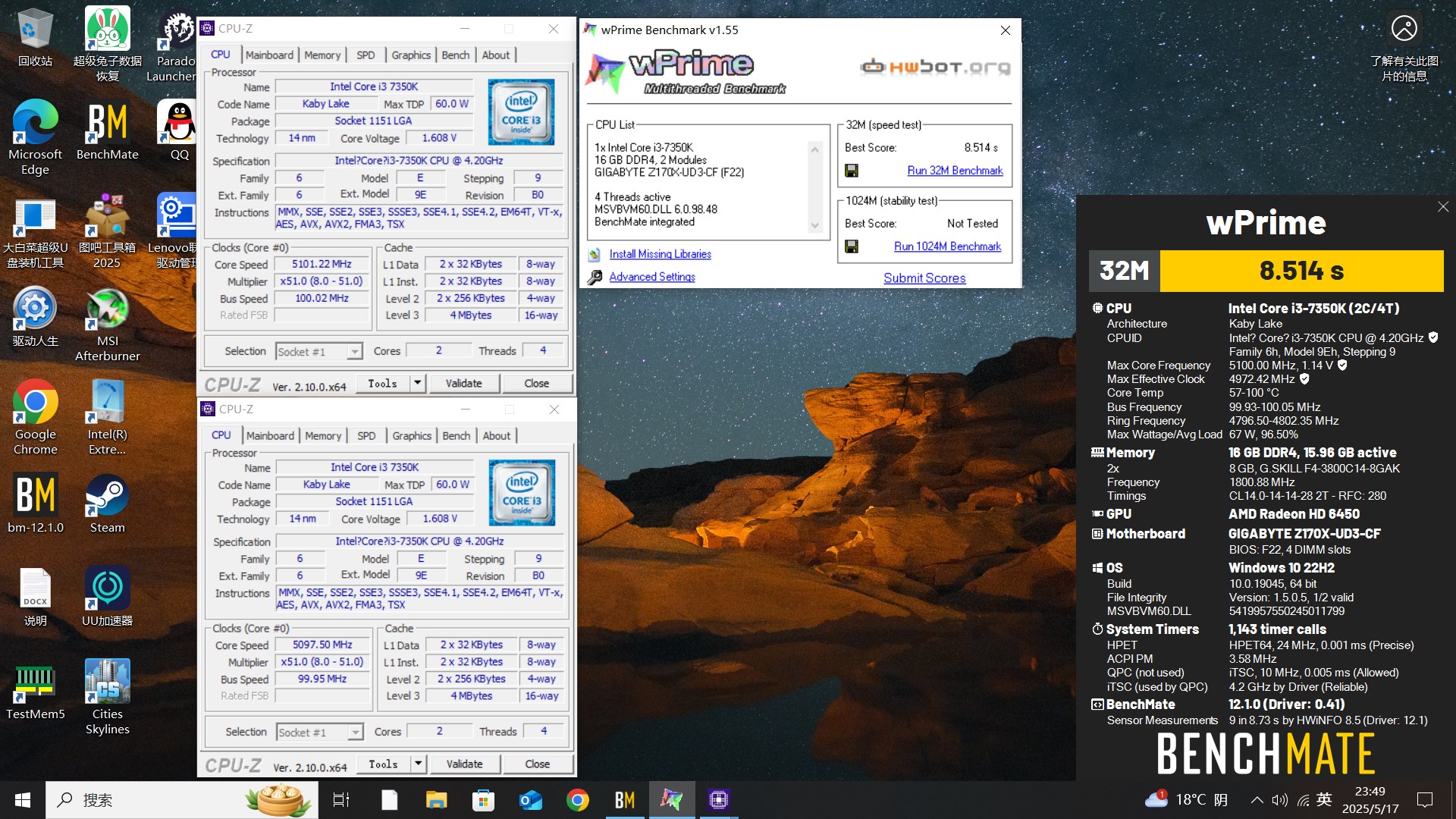Switch to Memory tab in top CPU-Z
This screenshot has width=1456, height=819.
tap(322, 55)
